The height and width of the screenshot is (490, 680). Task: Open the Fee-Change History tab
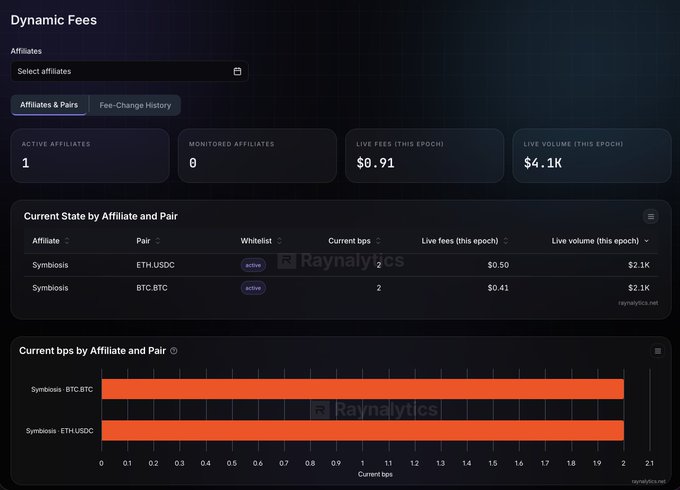(x=135, y=105)
